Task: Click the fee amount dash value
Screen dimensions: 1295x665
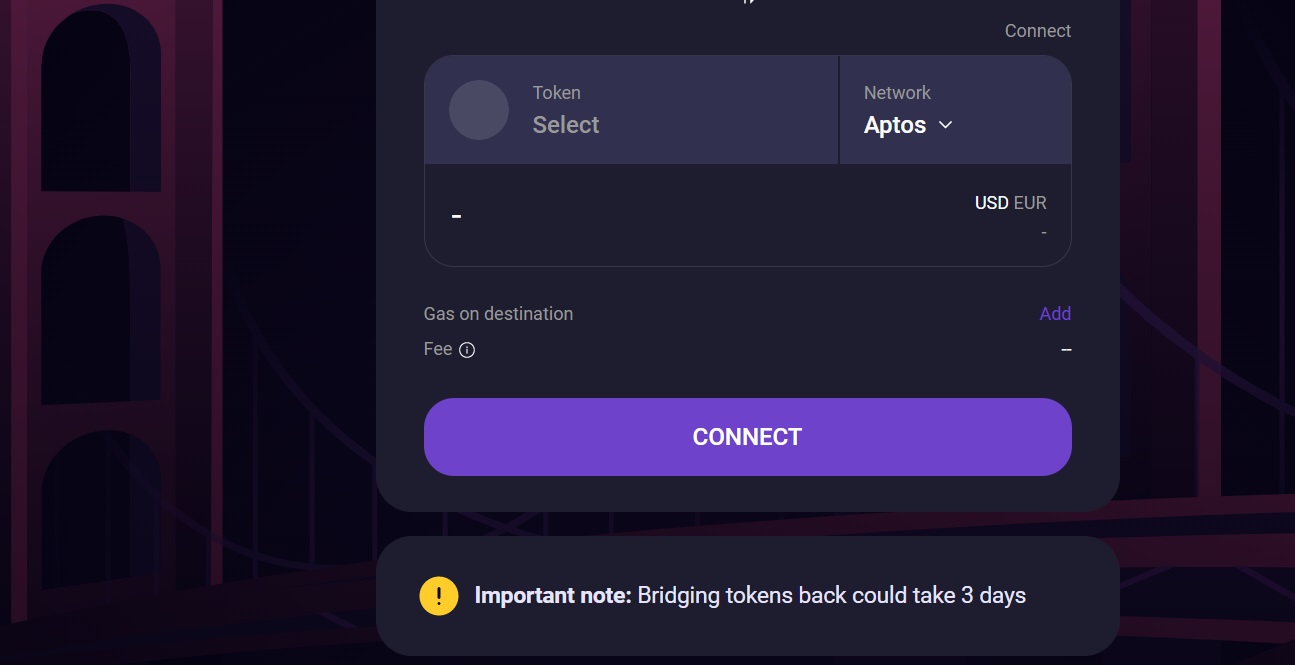Action: coord(1066,349)
